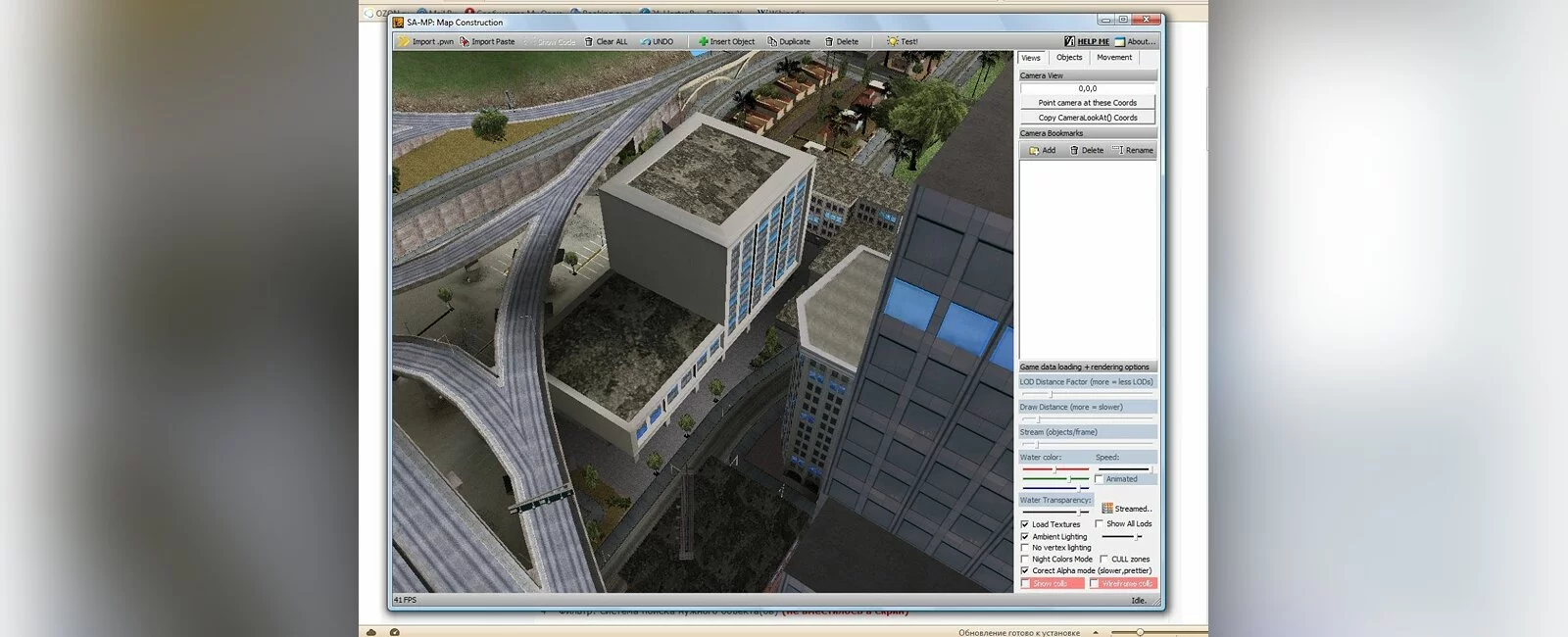Click the toolbar Delete object button
Screen dimensions: 1568x637
(x=842, y=41)
